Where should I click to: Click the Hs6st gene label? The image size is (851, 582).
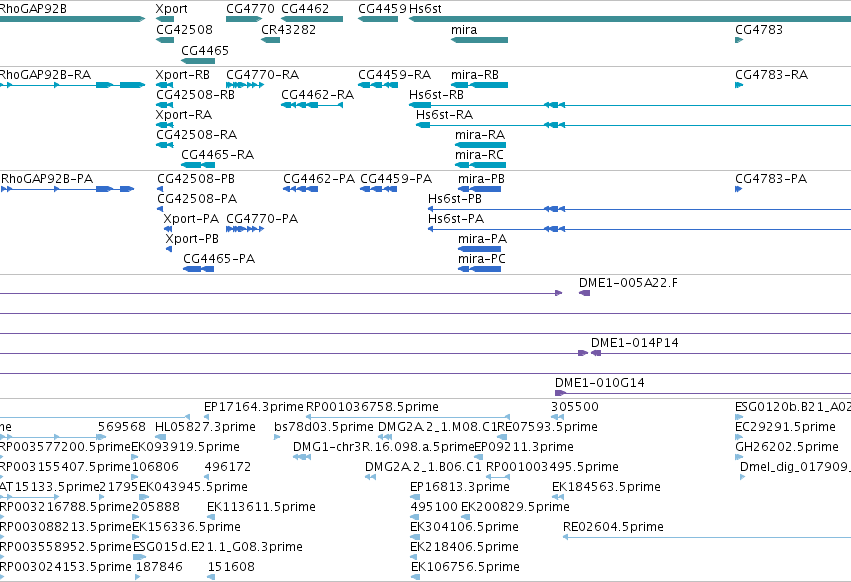pyautogui.click(x=425, y=8)
